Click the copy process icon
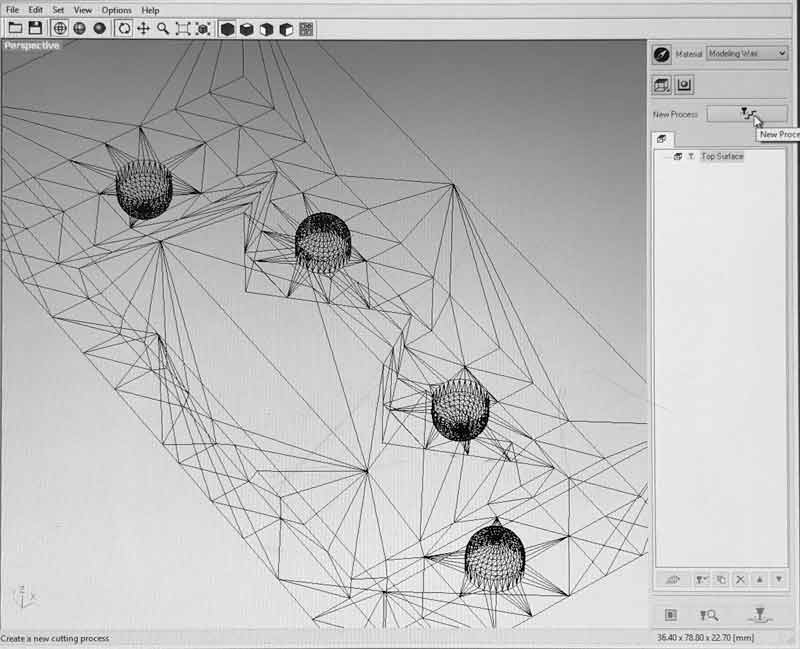Image resolution: width=800 pixels, height=649 pixels. point(721,579)
